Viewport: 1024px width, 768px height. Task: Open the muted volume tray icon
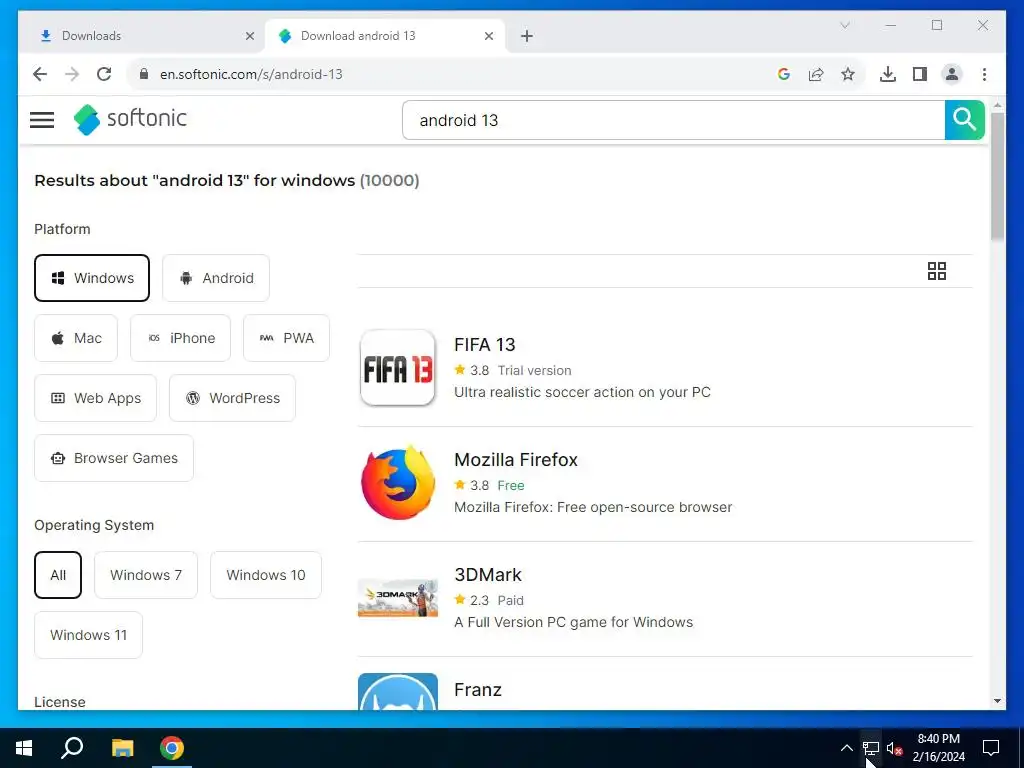click(x=894, y=748)
